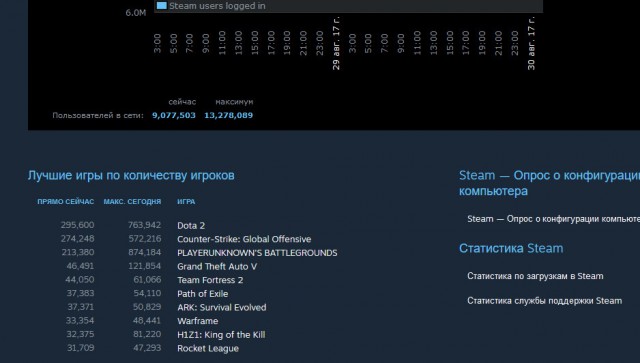This screenshot has height=363, width=640.
Task: Click BATTLEGROUNDS peak value 874,184
Action: [144, 252]
